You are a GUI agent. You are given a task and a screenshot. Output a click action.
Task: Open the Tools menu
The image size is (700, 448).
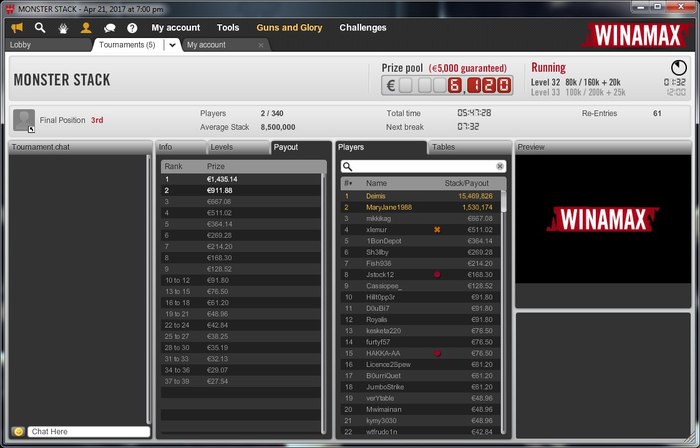pyautogui.click(x=228, y=28)
